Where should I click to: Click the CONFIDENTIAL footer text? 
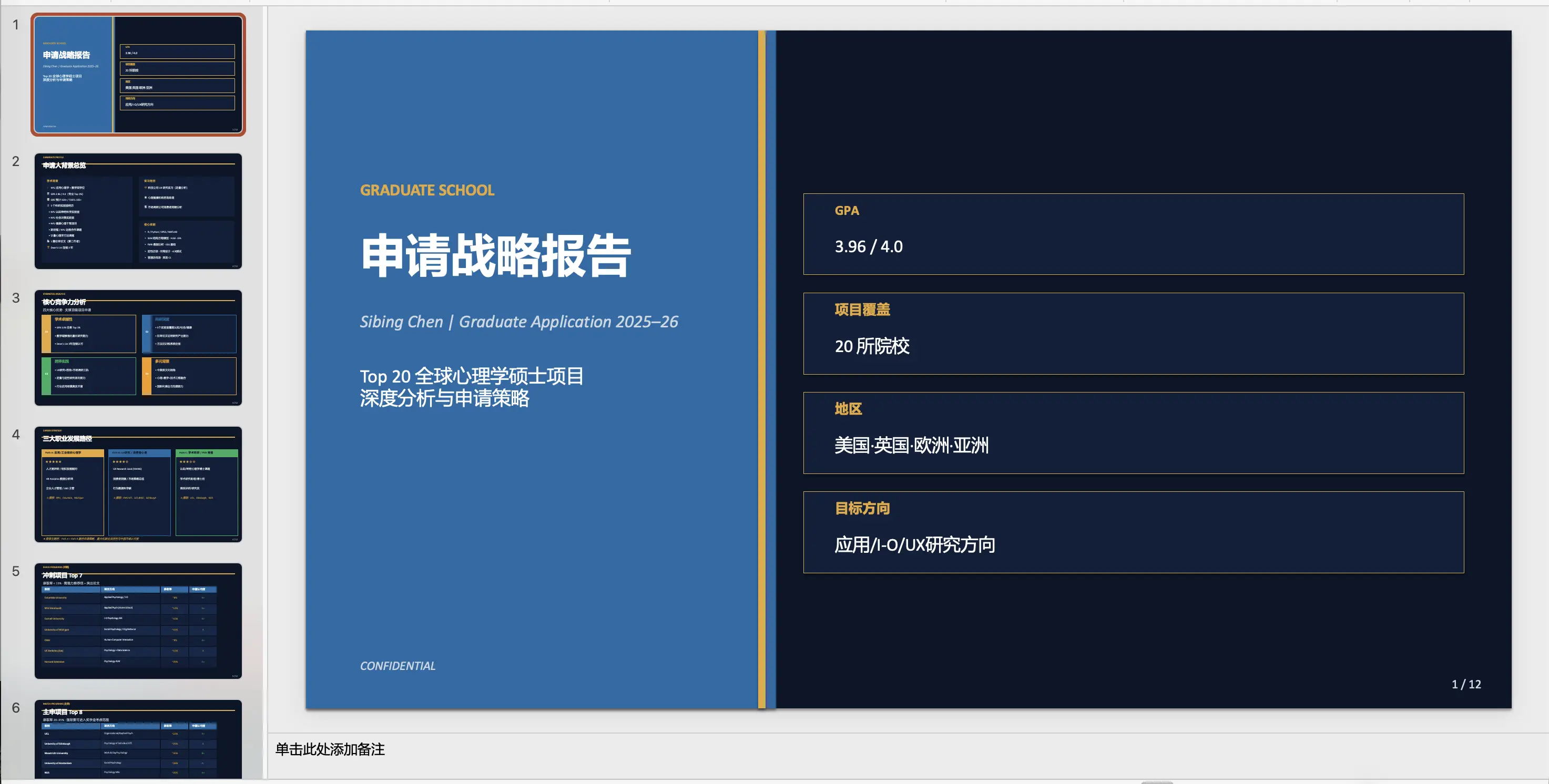click(x=398, y=666)
